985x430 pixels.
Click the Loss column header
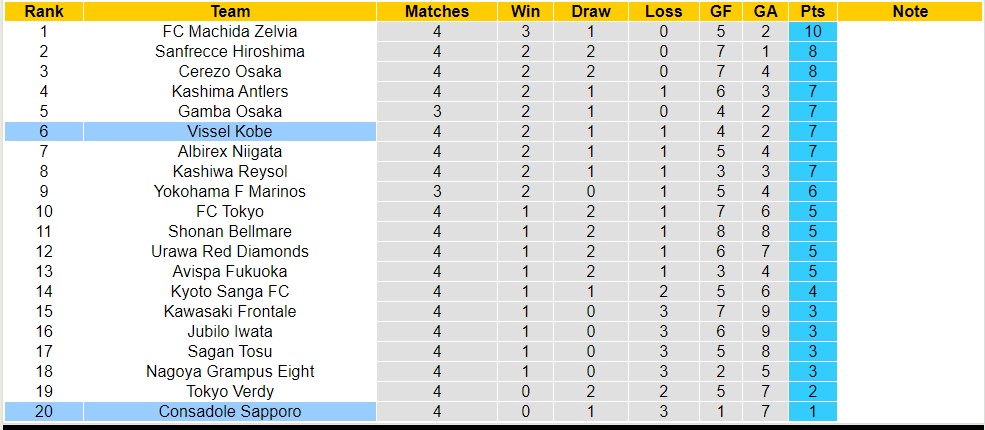click(664, 11)
